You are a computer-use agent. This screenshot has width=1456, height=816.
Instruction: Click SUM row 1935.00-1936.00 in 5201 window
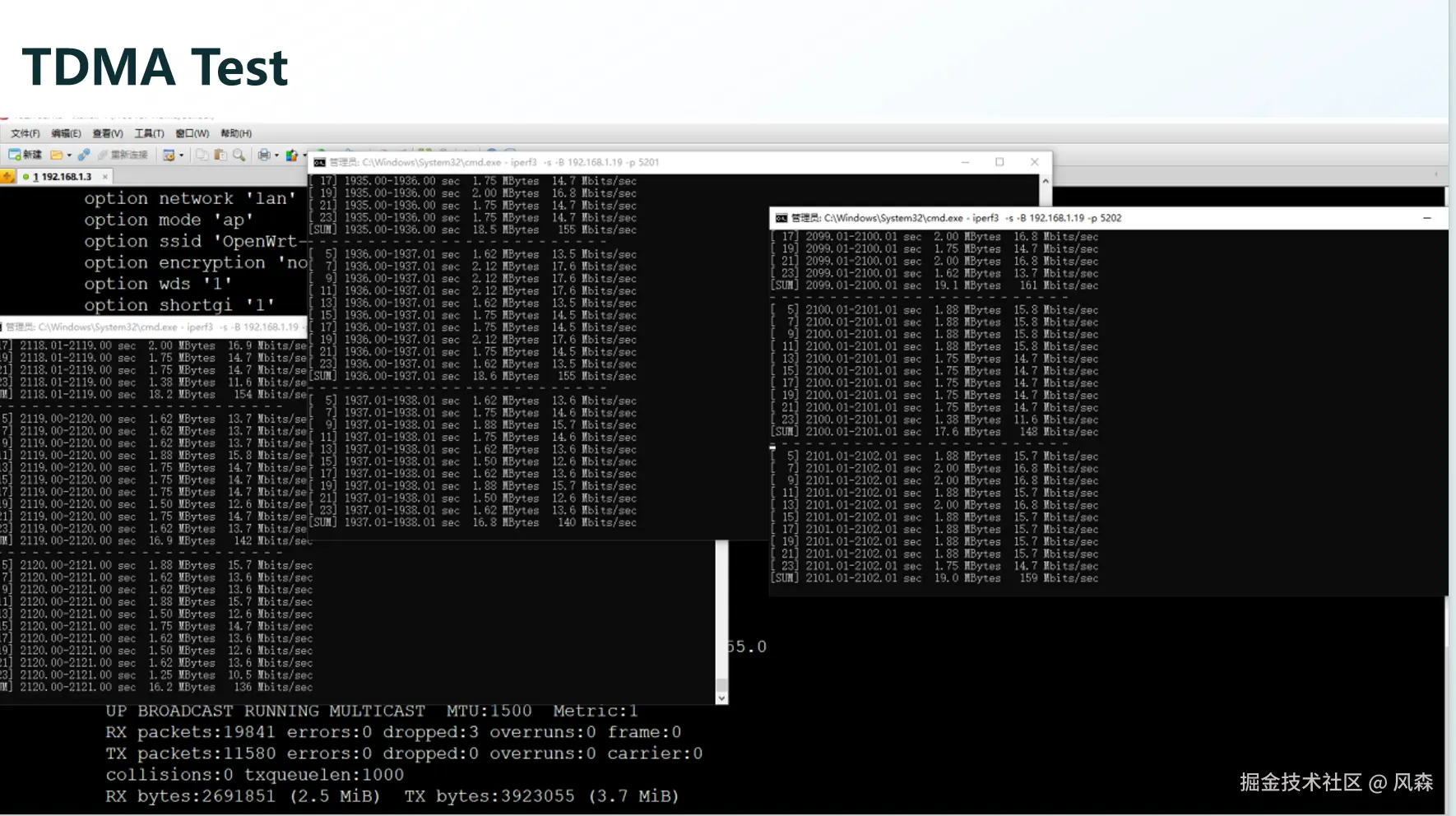[x=473, y=230]
